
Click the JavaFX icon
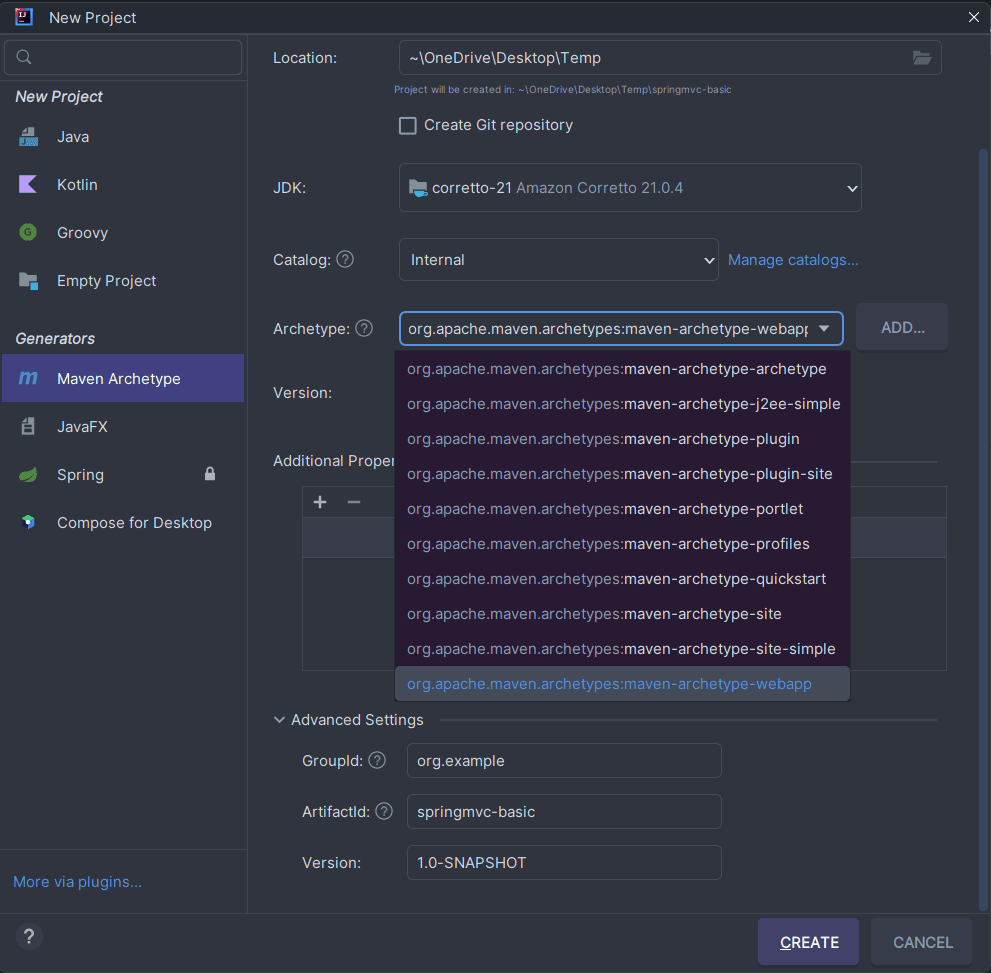point(28,426)
